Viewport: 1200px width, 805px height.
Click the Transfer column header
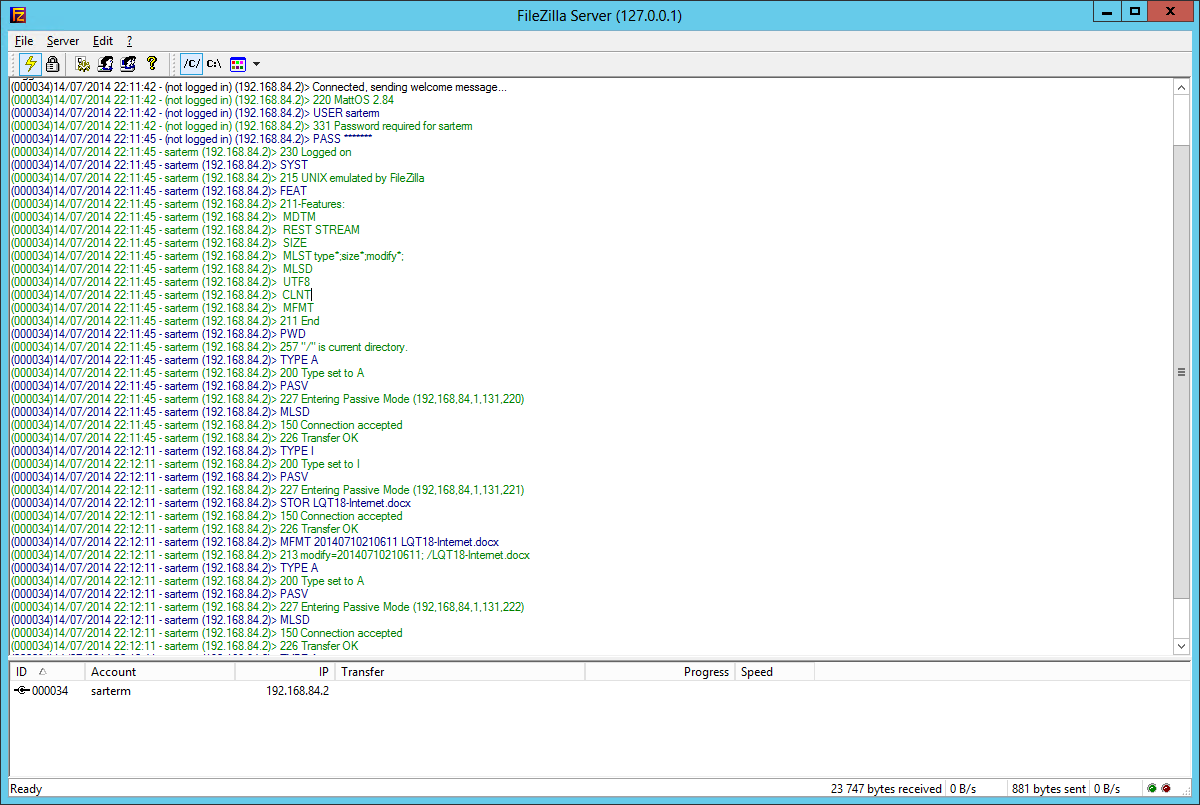click(x=459, y=672)
